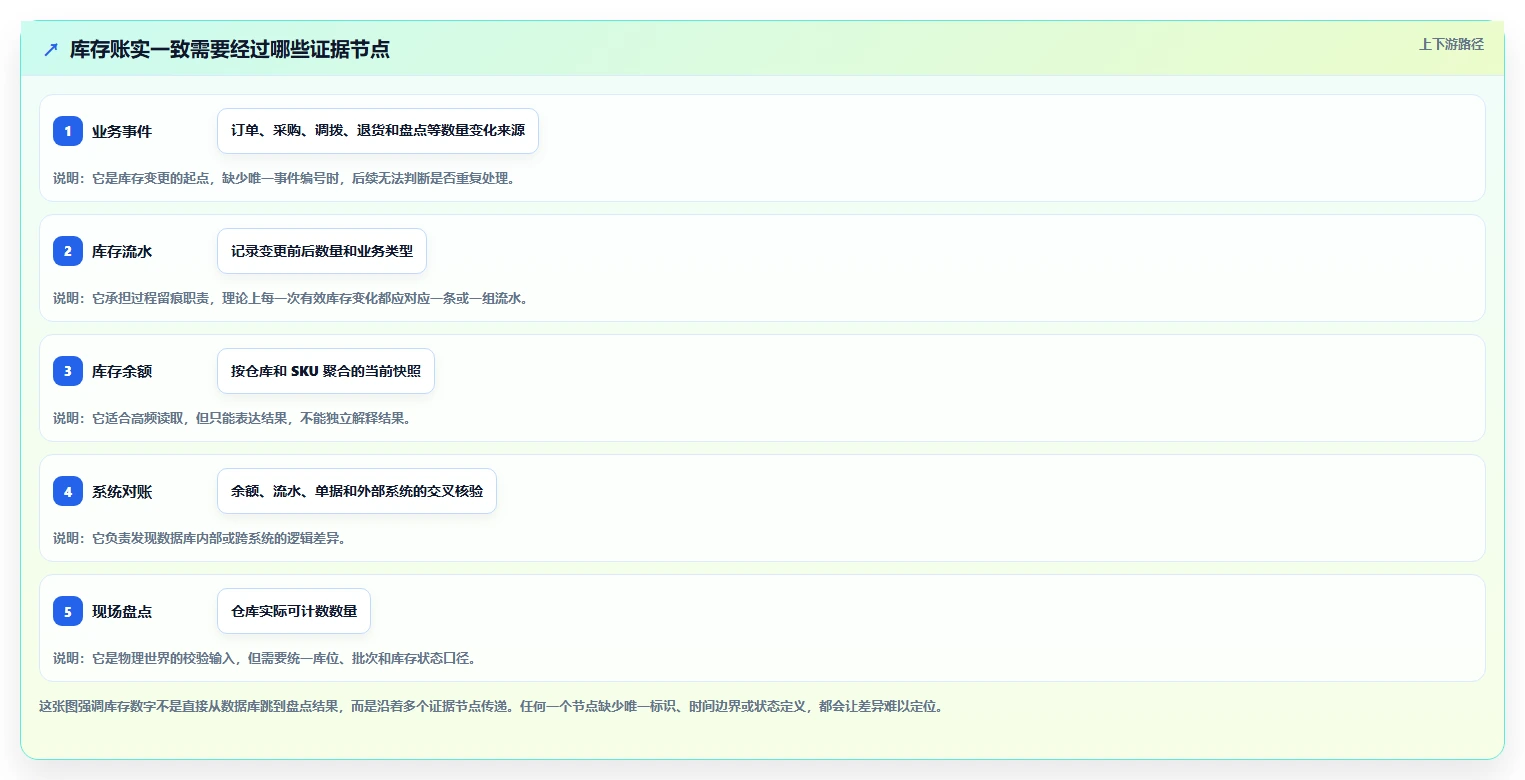Image resolution: width=1525 pixels, height=780 pixels.
Task: Click the 按仓库和 SKU 聚合的当前快照 chip
Action: [326, 371]
